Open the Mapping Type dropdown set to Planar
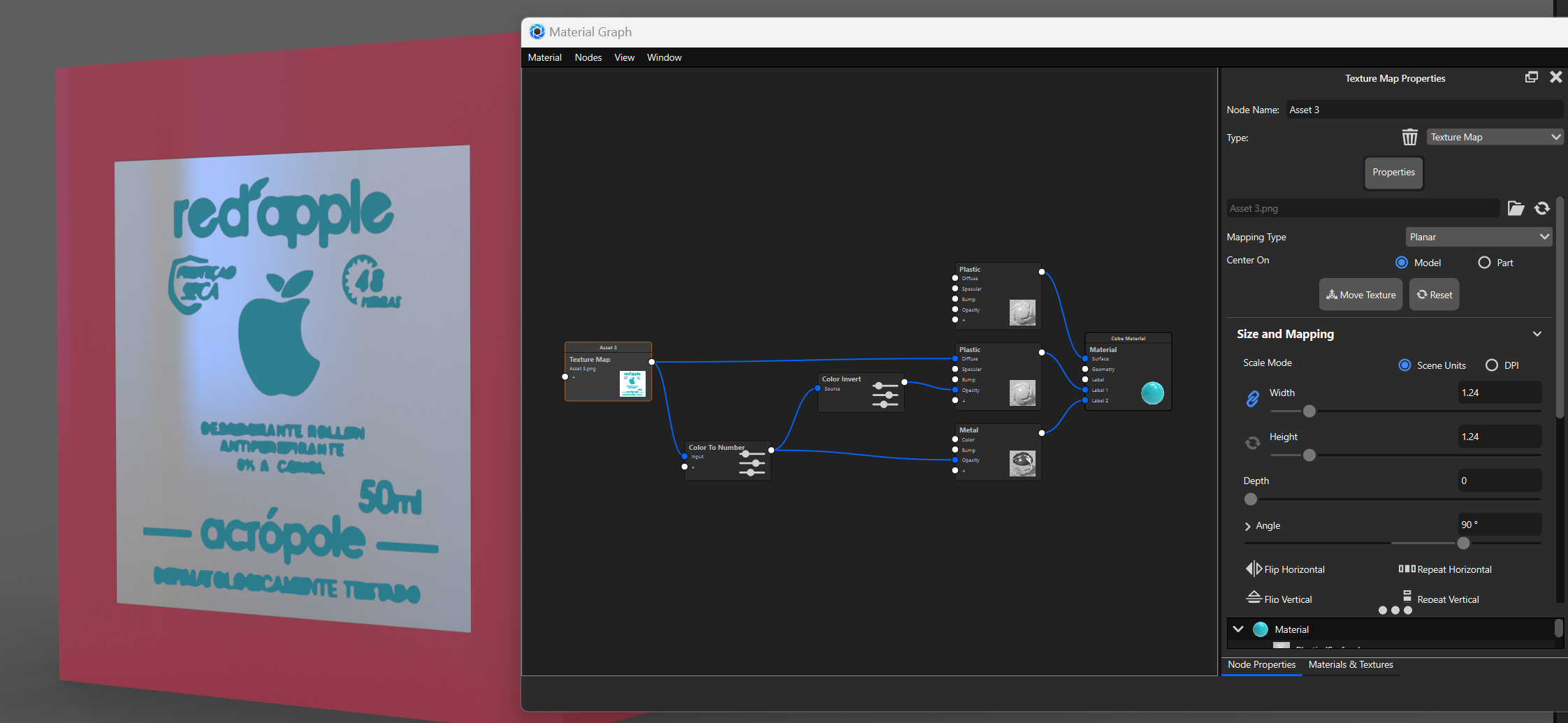The width and height of the screenshot is (1568, 723). click(1479, 237)
